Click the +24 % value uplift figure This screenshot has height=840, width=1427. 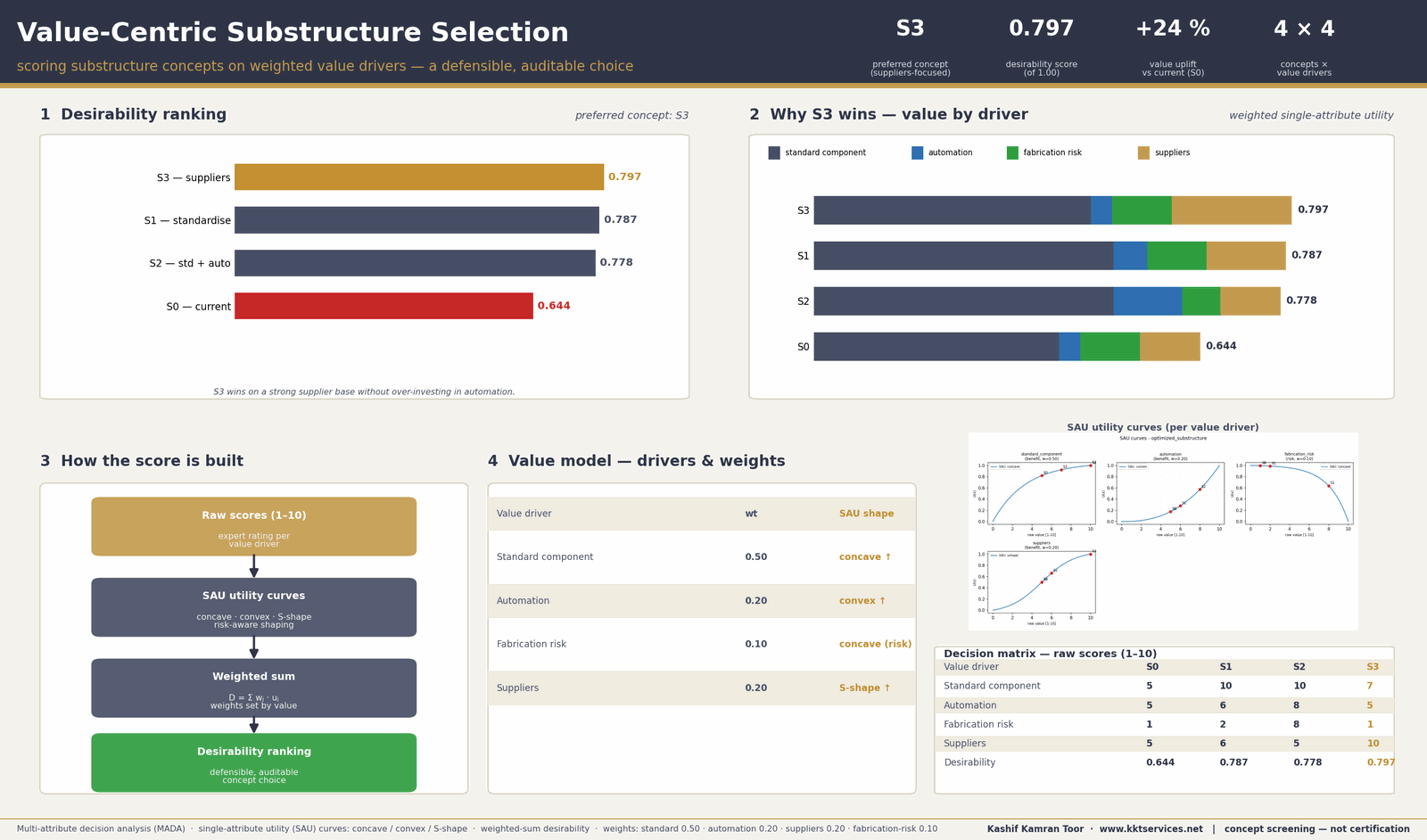(x=1173, y=29)
